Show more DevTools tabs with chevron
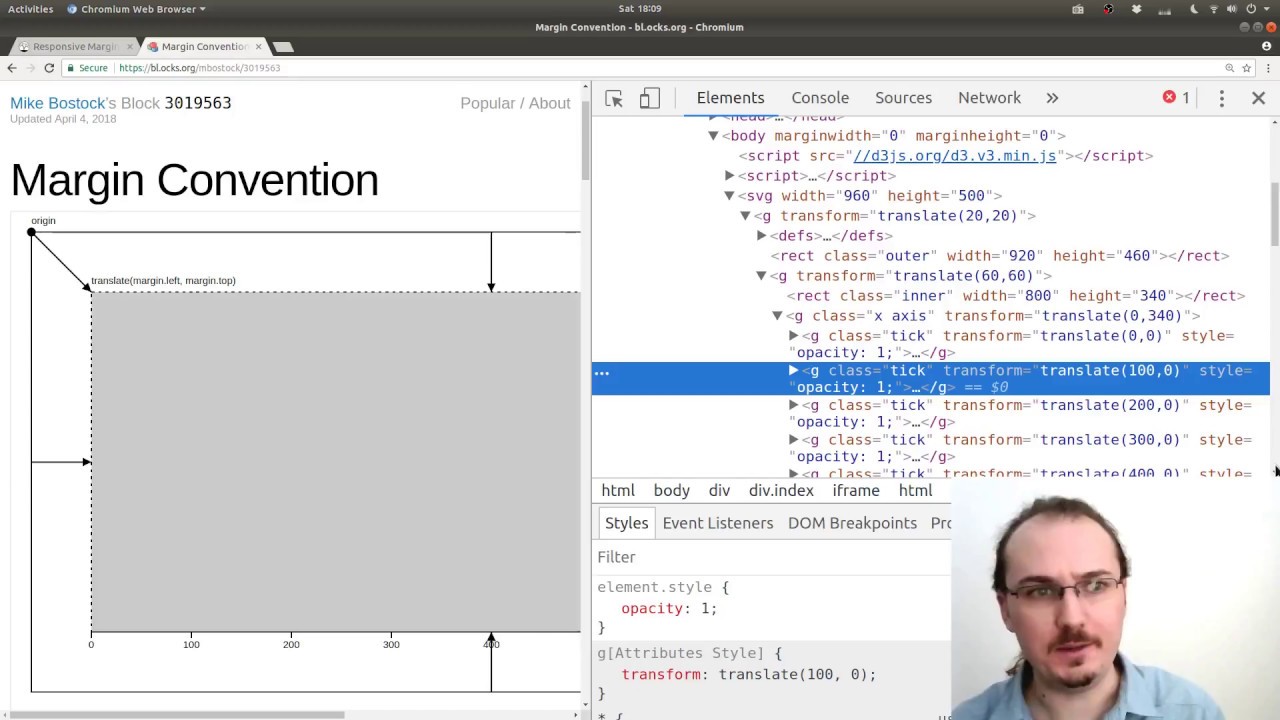Viewport: 1280px width, 720px height. pos(1052,98)
